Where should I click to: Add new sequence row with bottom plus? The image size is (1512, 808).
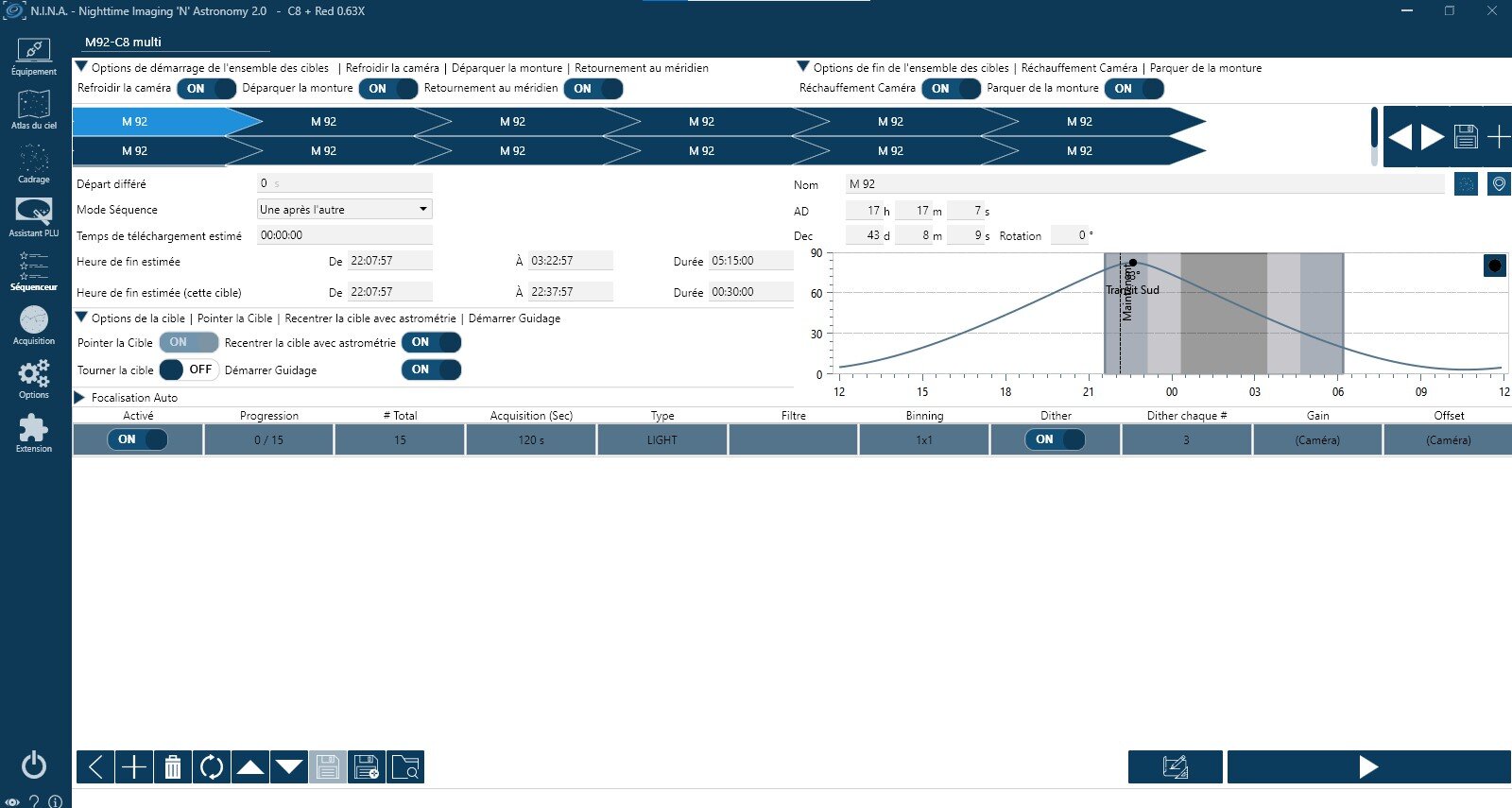134,766
